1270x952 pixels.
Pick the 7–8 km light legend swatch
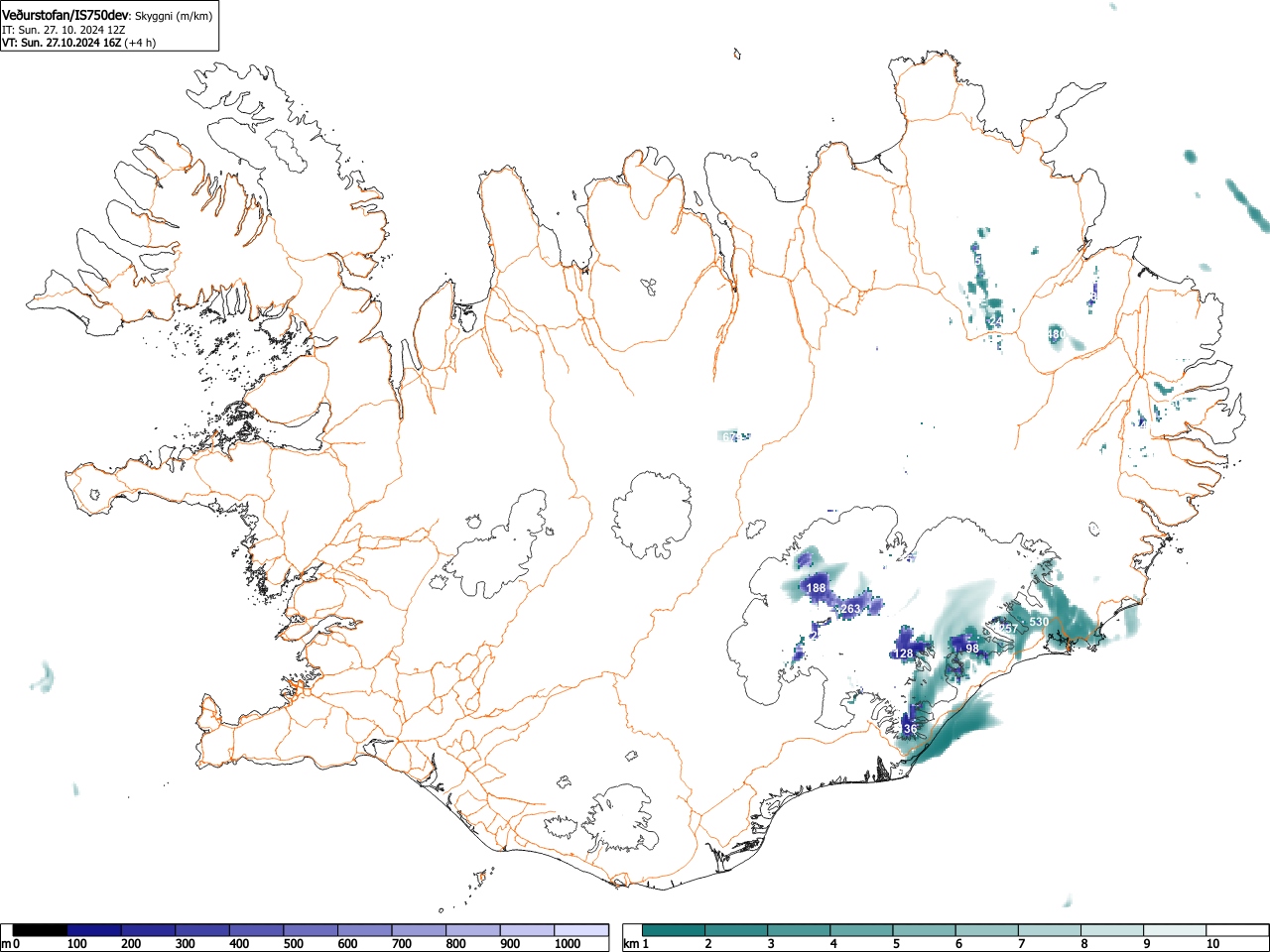pyautogui.click(x=1052, y=930)
